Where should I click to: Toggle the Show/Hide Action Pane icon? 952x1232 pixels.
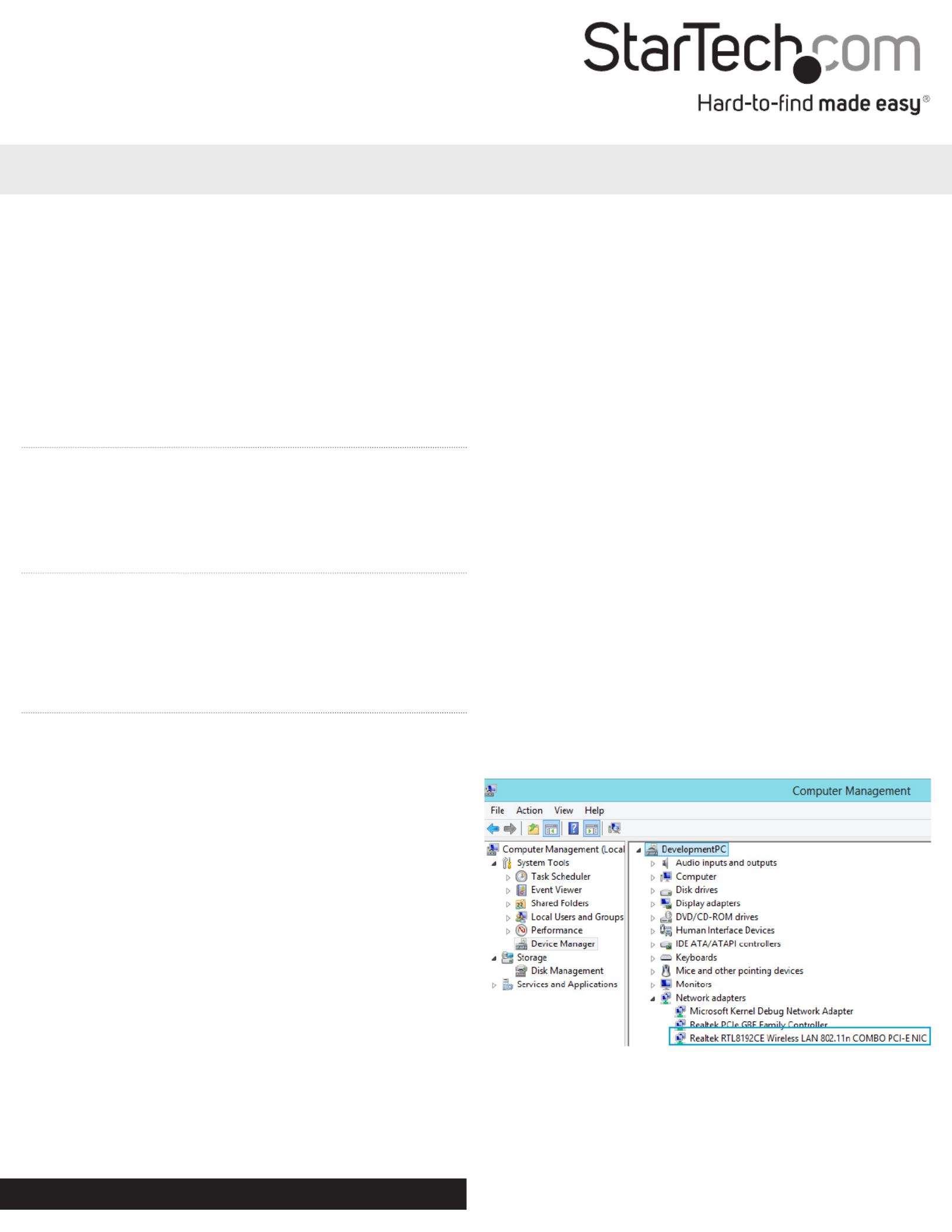click(x=592, y=828)
